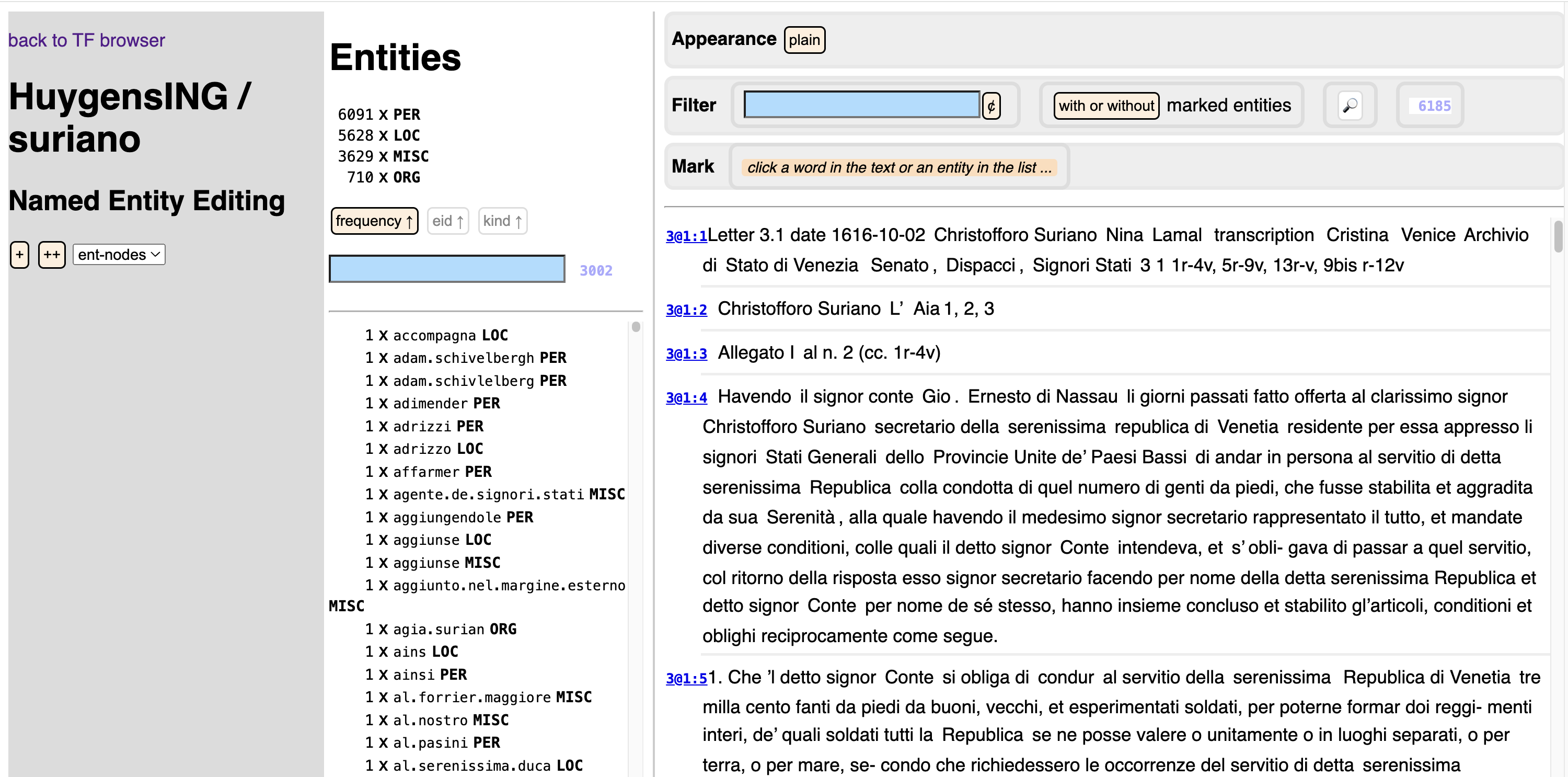Click 'Serenità' in section 3@1:4
The image size is (1568, 777).
coord(800,517)
